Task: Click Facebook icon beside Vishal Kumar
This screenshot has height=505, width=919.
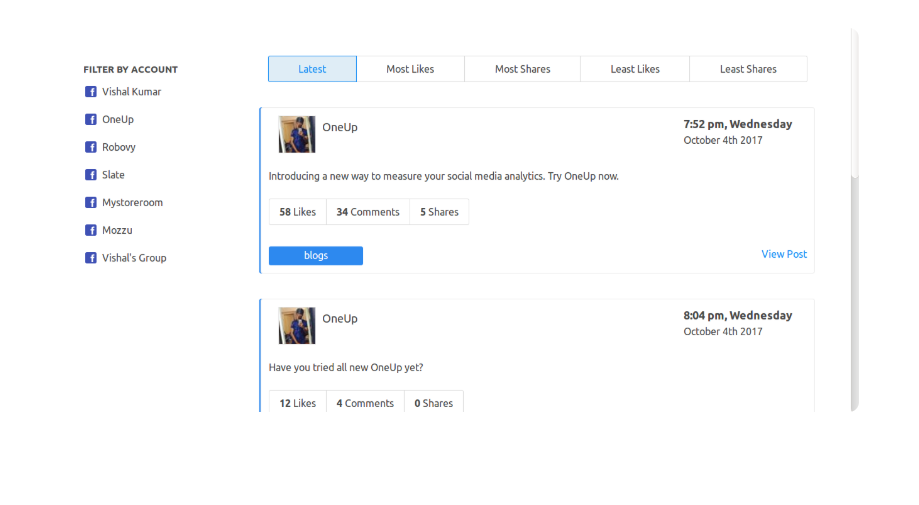Action: [91, 92]
